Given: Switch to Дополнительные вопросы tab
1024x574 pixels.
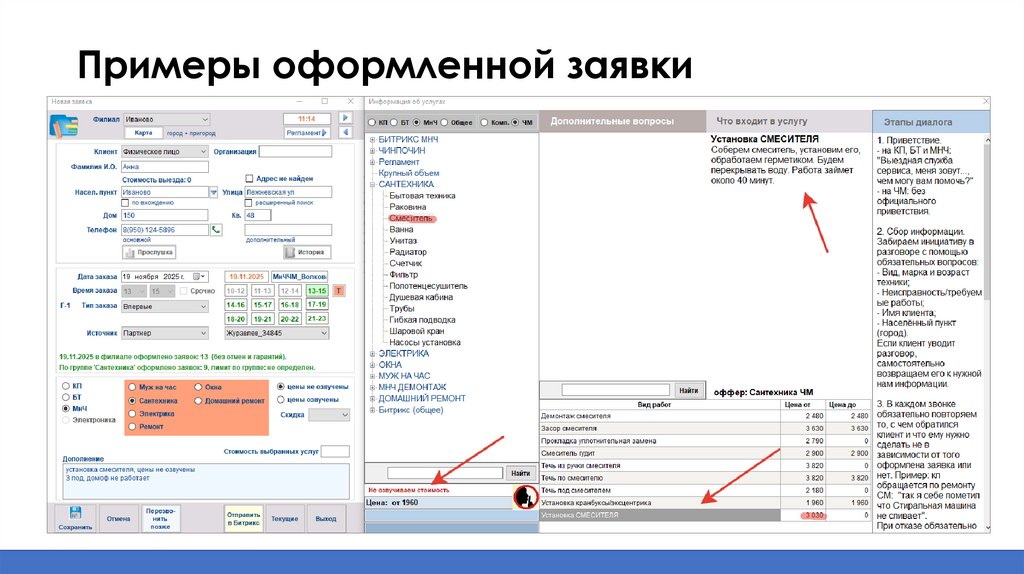Looking at the screenshot, I should click(x=622, y=121).
